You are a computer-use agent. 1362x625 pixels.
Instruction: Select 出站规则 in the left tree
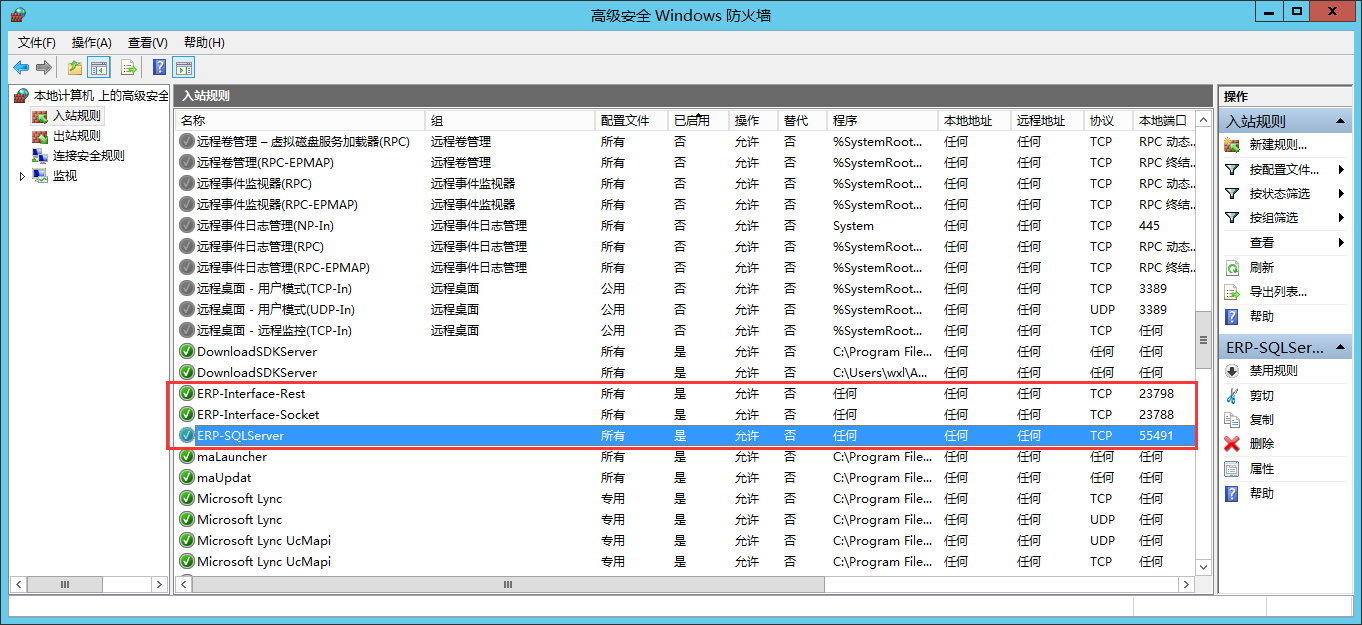[x=76, y=136]
